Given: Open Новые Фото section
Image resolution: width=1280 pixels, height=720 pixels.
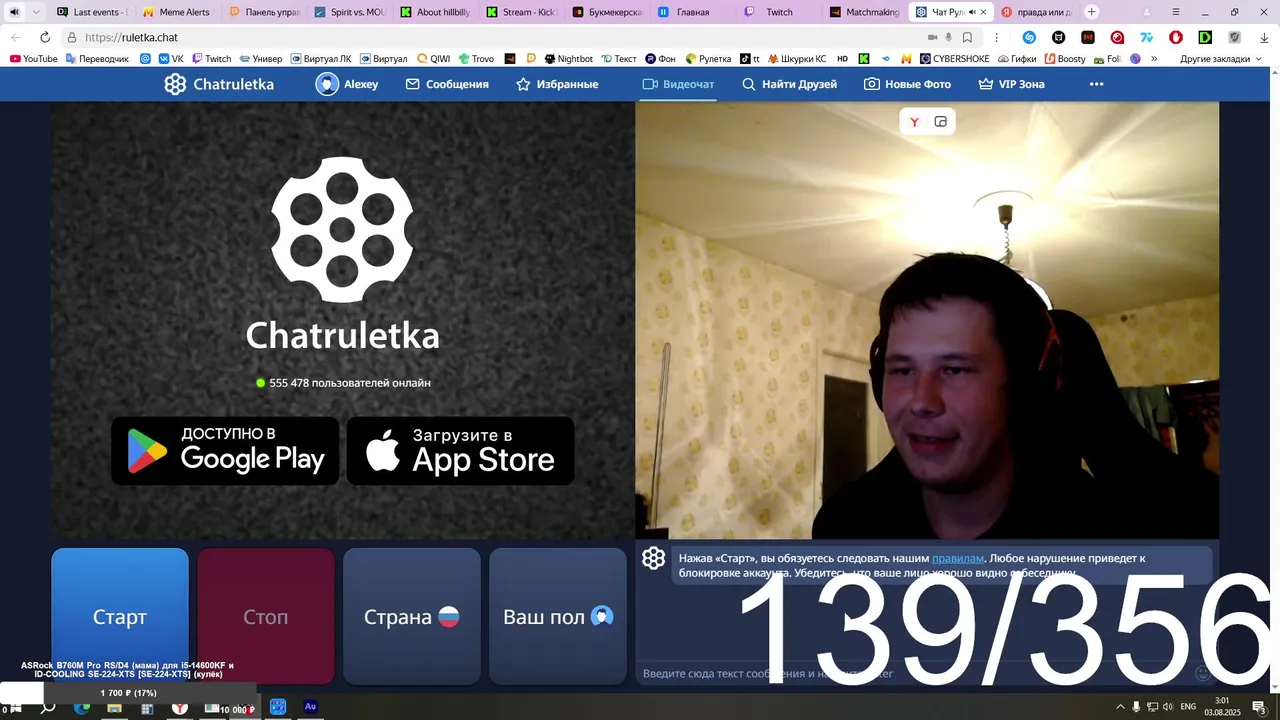Looking at the screenshot, I should coord(907,84).
